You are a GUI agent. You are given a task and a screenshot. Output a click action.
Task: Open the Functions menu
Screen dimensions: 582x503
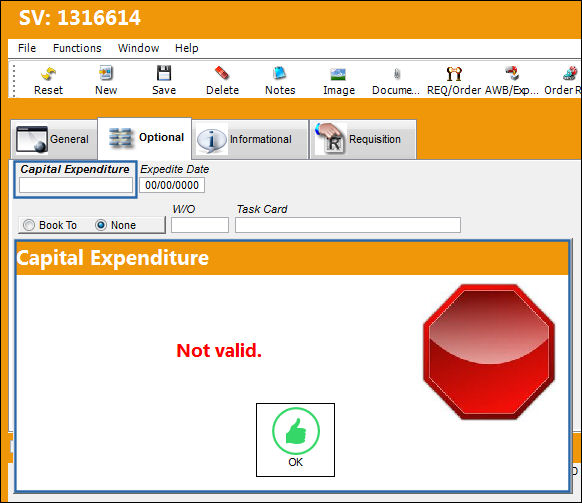click(77, 48)
